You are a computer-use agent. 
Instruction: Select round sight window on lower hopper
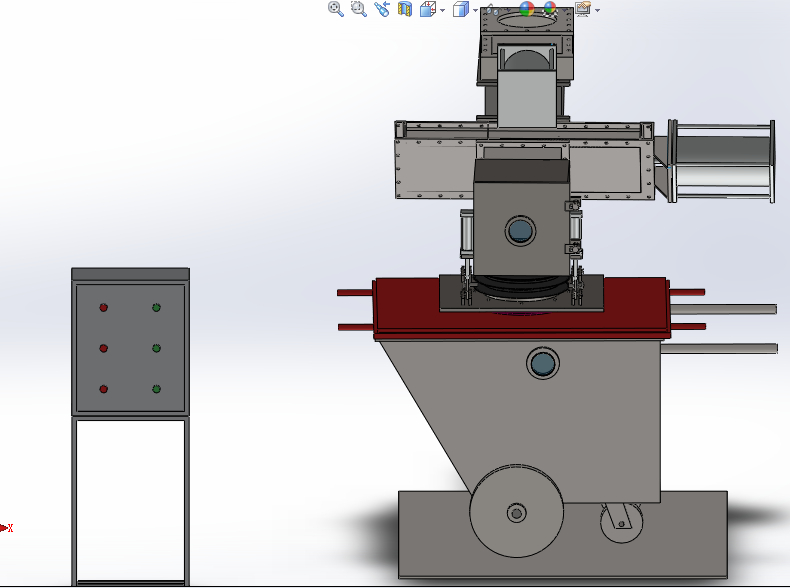point(543,363)
